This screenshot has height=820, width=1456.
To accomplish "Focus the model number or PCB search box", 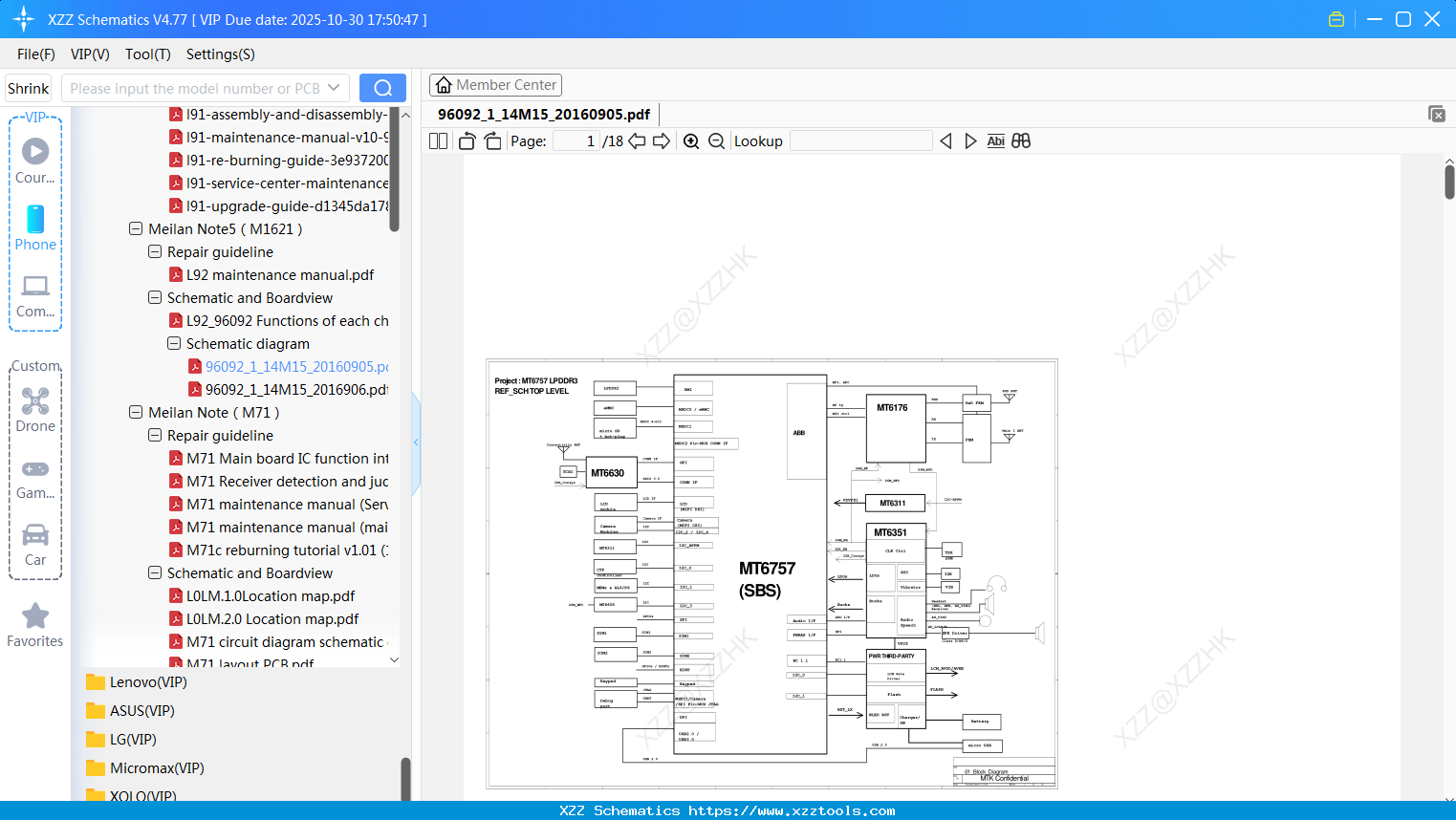I will click(x=195, y=88).
